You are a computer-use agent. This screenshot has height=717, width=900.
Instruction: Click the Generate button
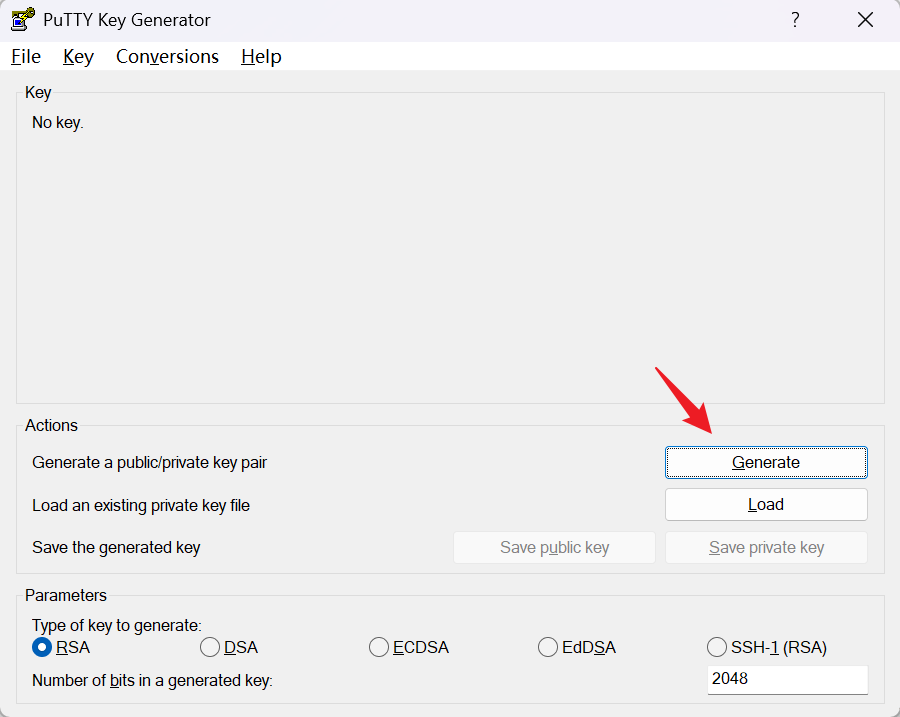766,462
